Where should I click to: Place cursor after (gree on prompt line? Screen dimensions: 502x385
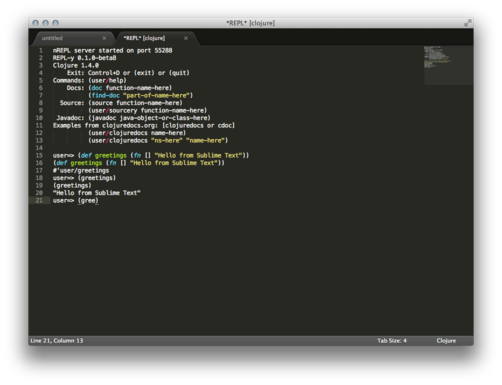coord(96,200)
